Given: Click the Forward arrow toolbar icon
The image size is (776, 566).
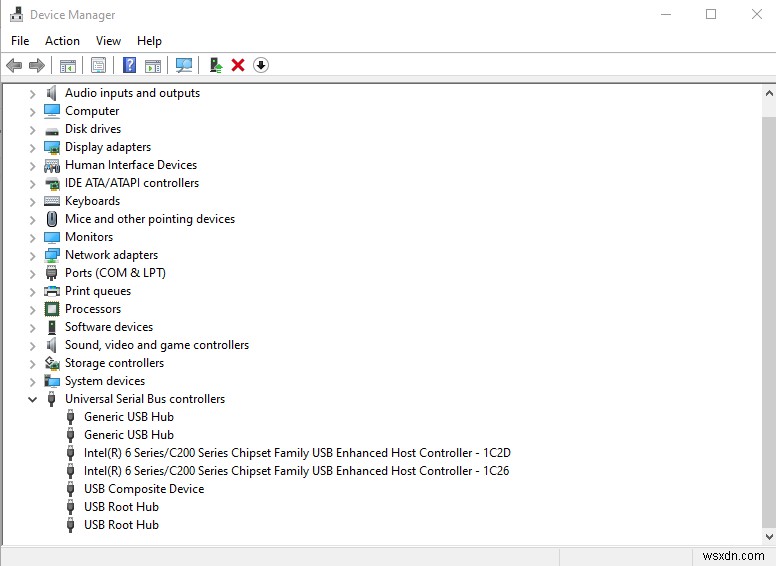Looking at the screenshot, I should pyautogui.click(x=37, y=65).
